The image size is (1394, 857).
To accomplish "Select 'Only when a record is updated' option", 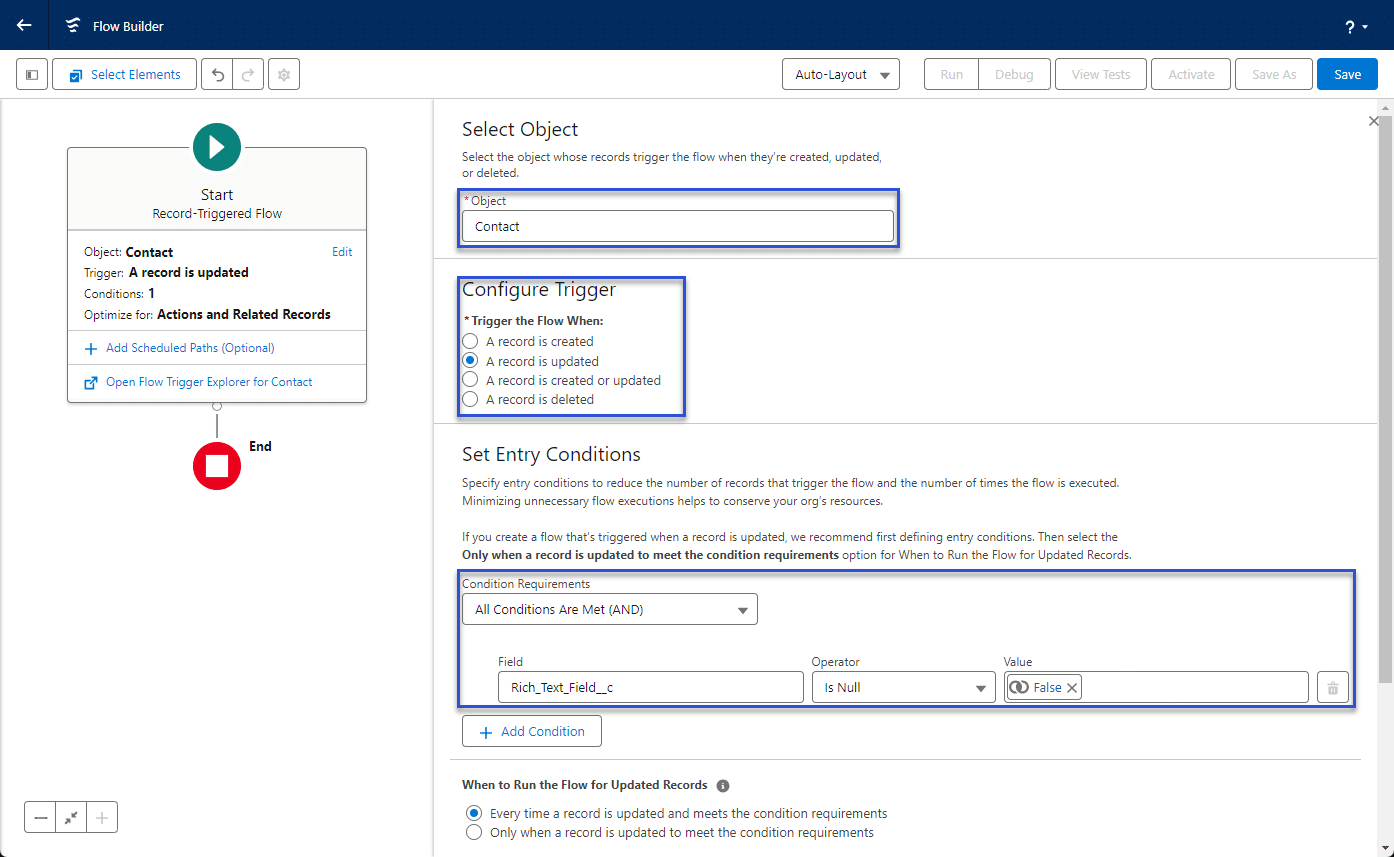I will pyautogui.click(x=474, y=833).
